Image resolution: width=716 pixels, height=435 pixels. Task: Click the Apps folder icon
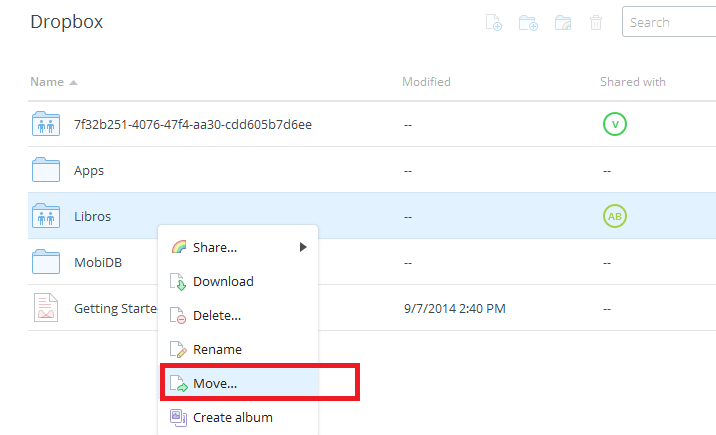click(46, 170)
